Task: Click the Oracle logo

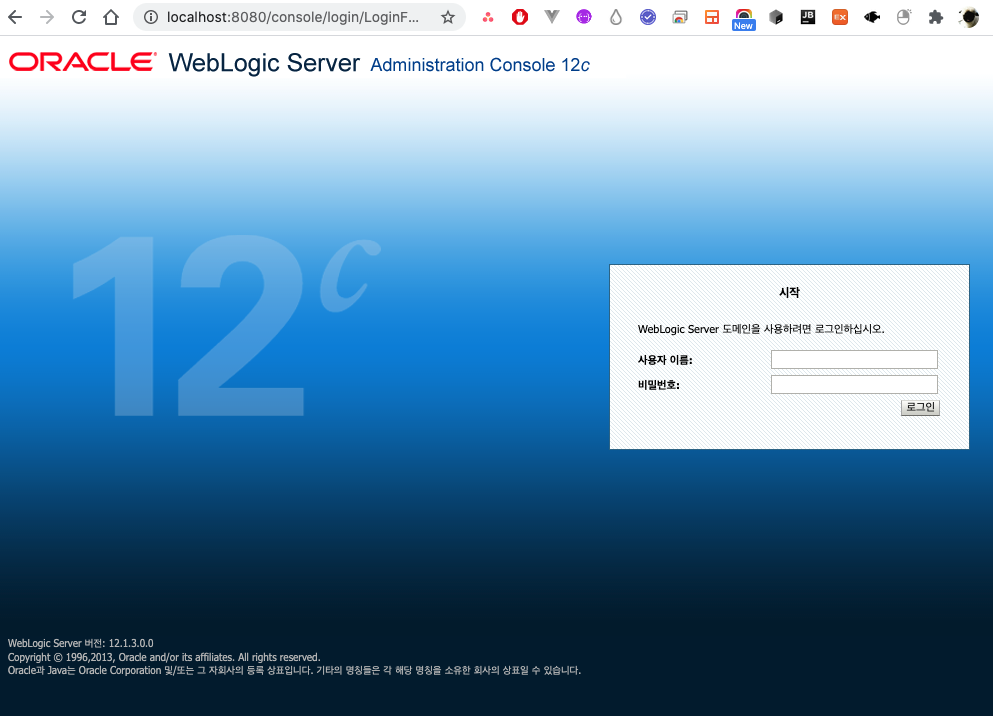Action: [x=83, y=62]
